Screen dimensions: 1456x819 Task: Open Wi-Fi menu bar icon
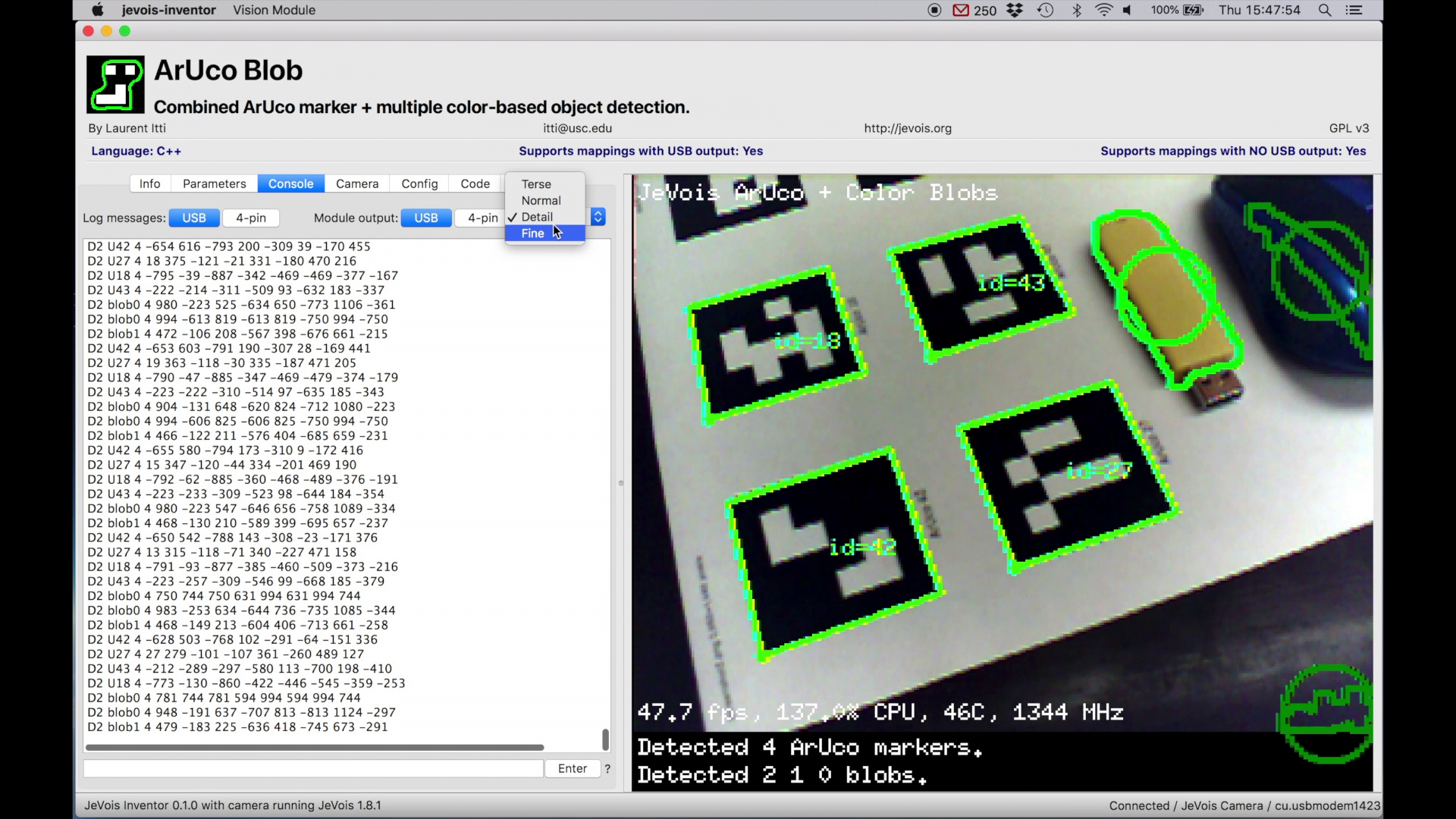[x=1104, y=10]
